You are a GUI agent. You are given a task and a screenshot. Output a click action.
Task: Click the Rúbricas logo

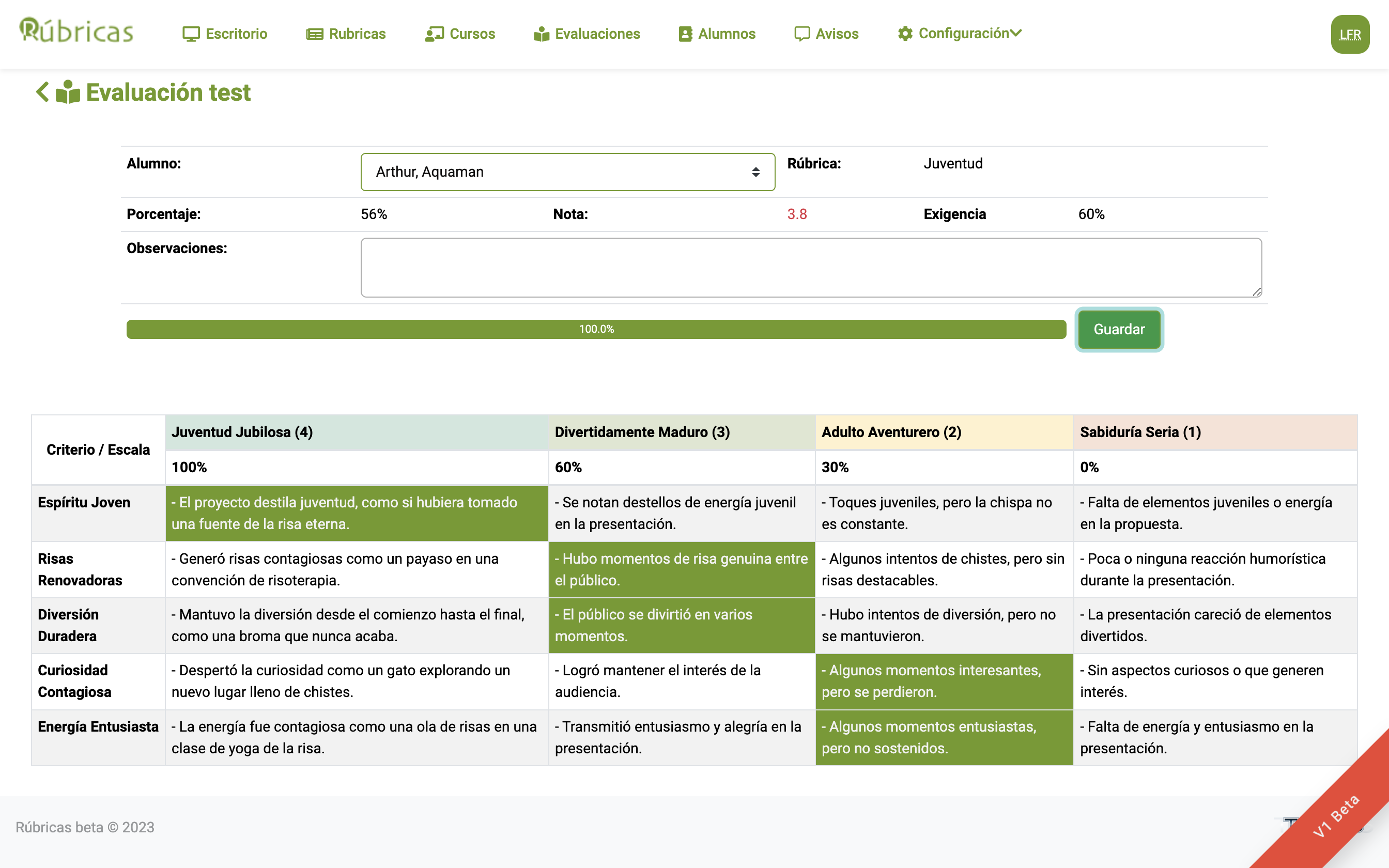pos(76,31)
